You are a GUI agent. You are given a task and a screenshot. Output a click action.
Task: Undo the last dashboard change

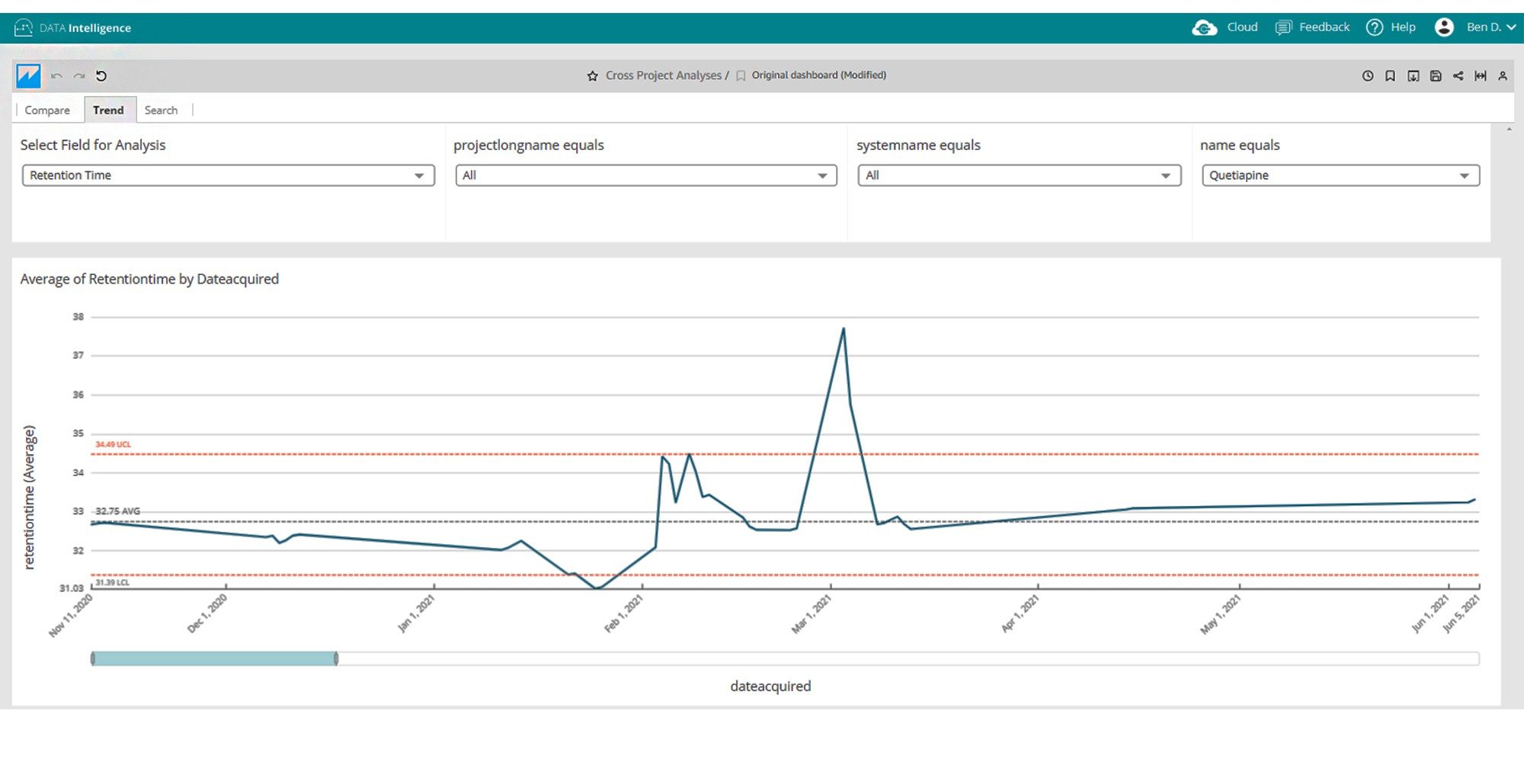[56, 76]
